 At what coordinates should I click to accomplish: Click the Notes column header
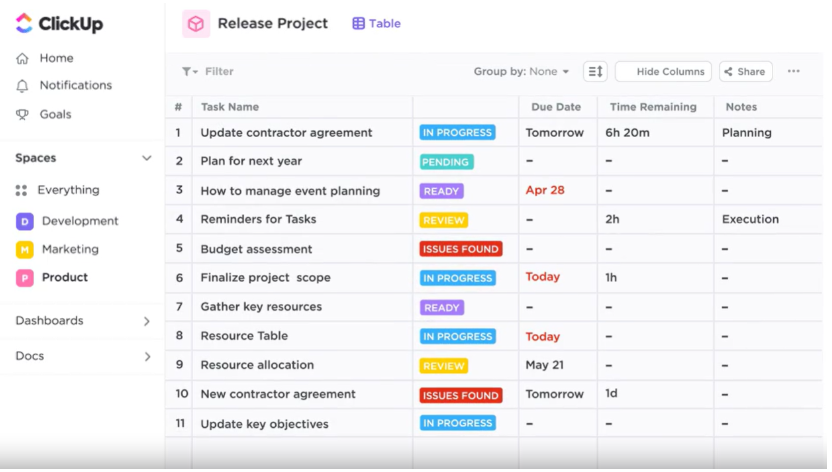click(x=741, y=107)
